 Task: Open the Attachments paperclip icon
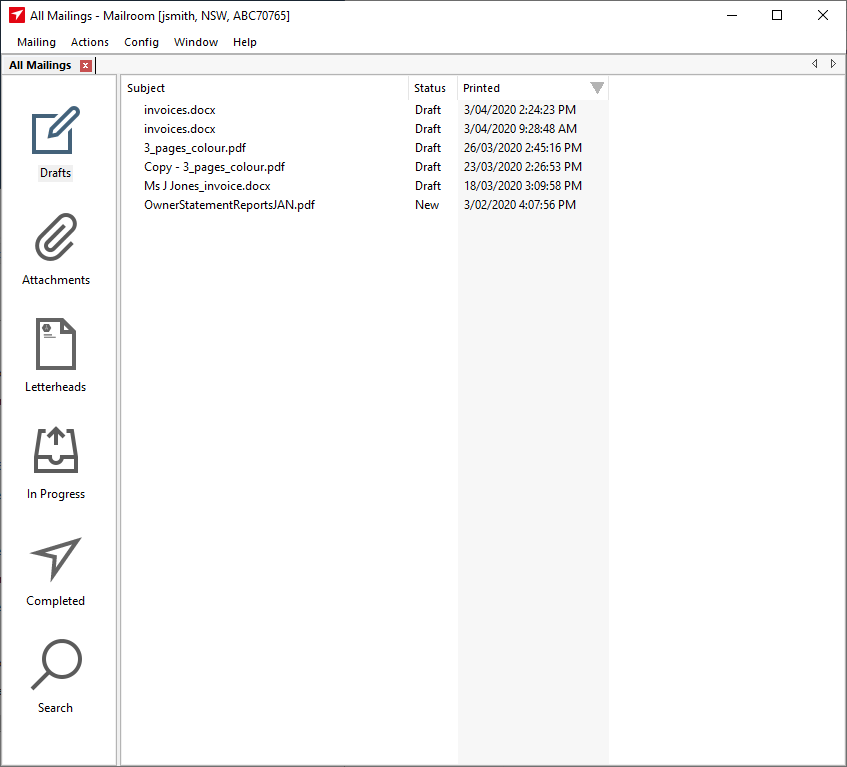click(x=56, y=237)
